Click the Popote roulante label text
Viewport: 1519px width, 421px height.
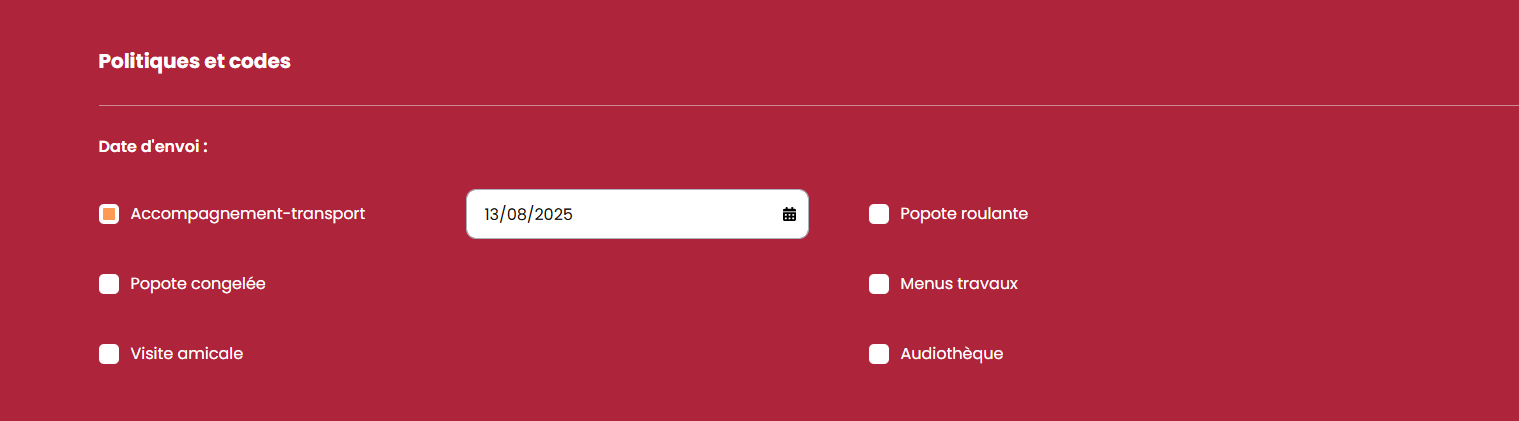click(x=963, y=214)
